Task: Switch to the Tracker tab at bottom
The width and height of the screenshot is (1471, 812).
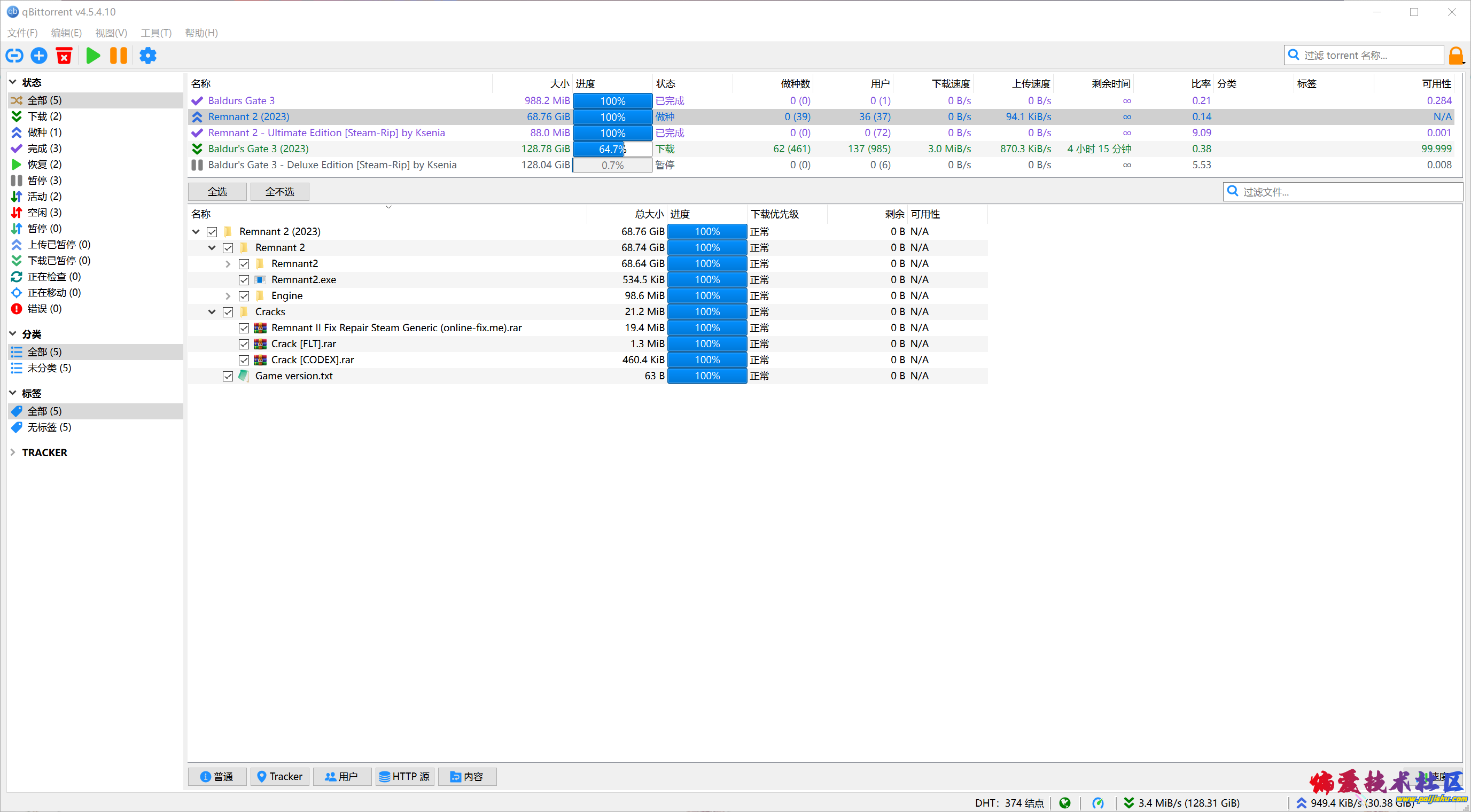Action: [x=280, y=776]
